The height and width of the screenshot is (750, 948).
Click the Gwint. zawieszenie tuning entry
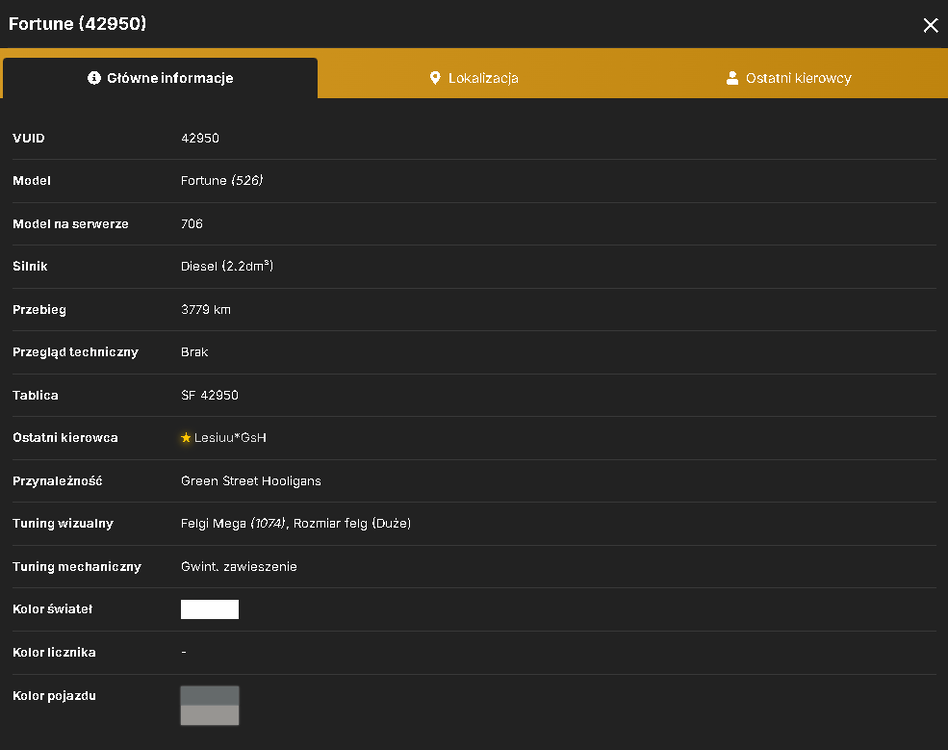click(x=239, y=567)
